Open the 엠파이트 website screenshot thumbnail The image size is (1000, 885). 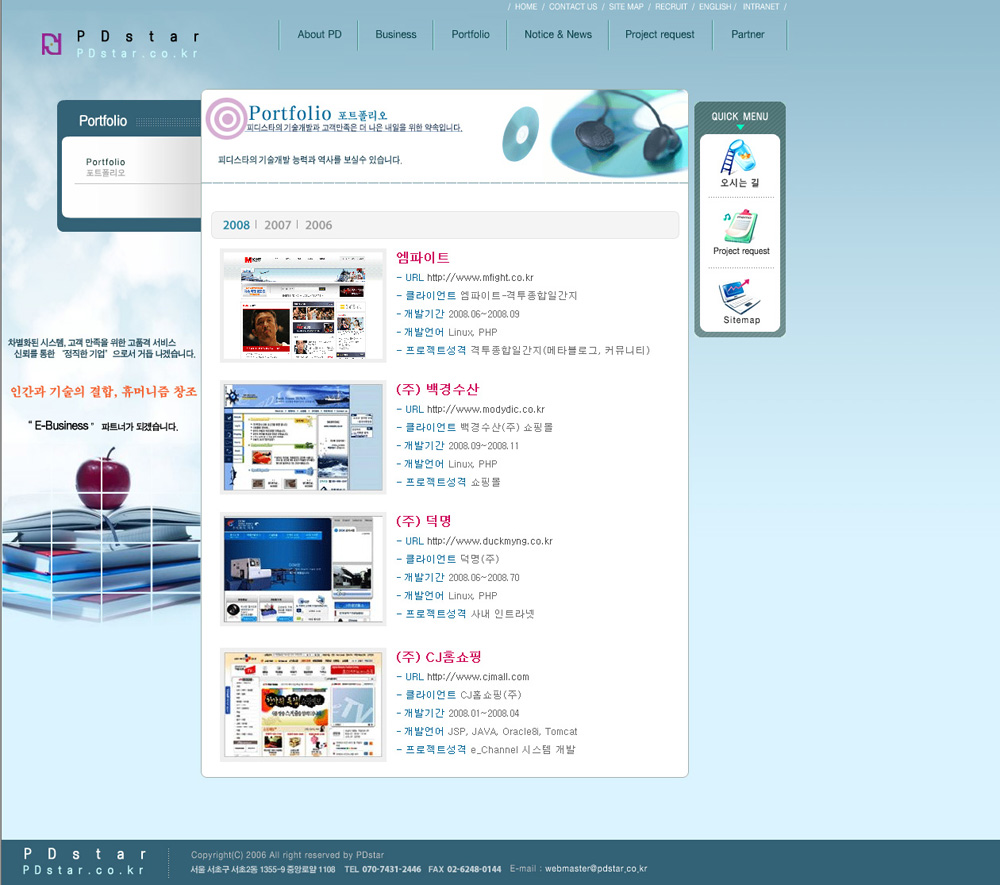pos(303,305)
